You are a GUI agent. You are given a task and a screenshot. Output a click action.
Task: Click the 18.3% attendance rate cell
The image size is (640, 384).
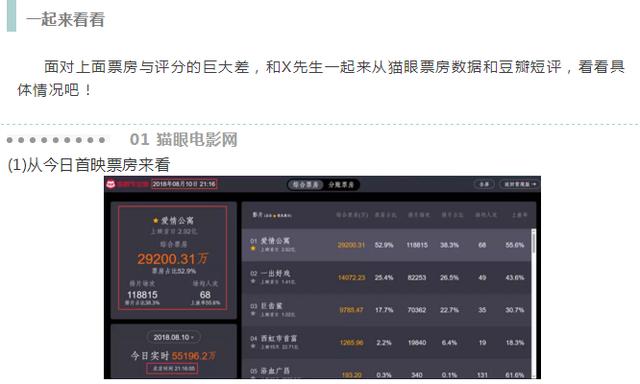pyautogui.click(x=515, y=343)
